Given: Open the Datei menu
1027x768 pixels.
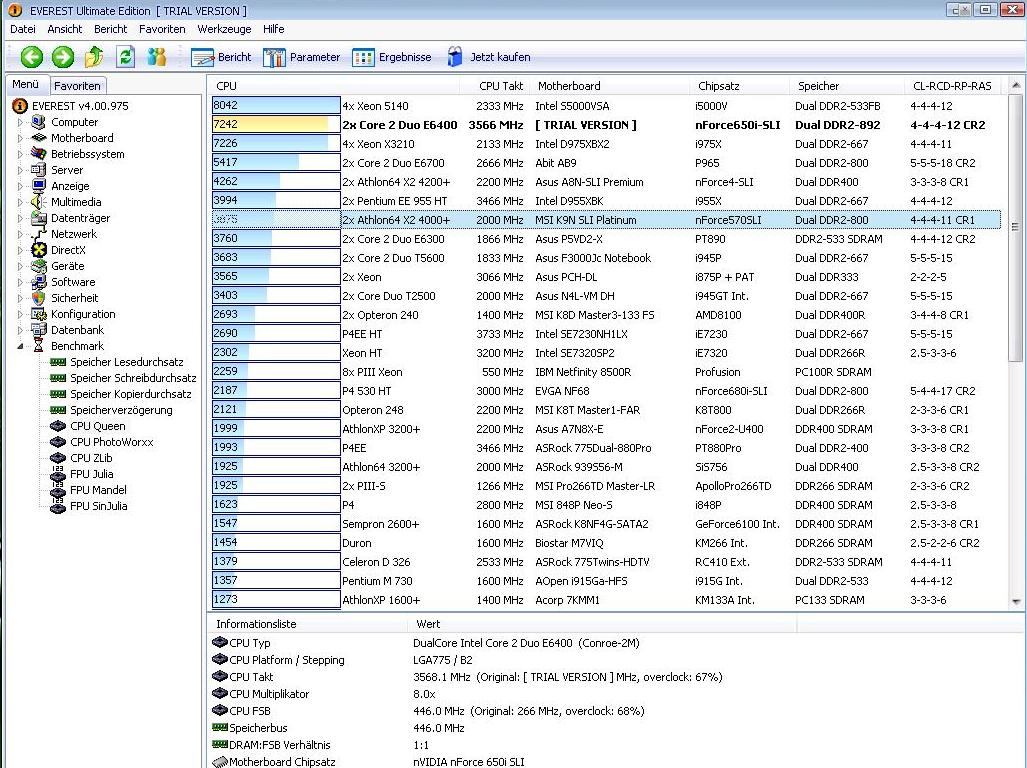Looking at the screenshot, I should tap(23, 29).
